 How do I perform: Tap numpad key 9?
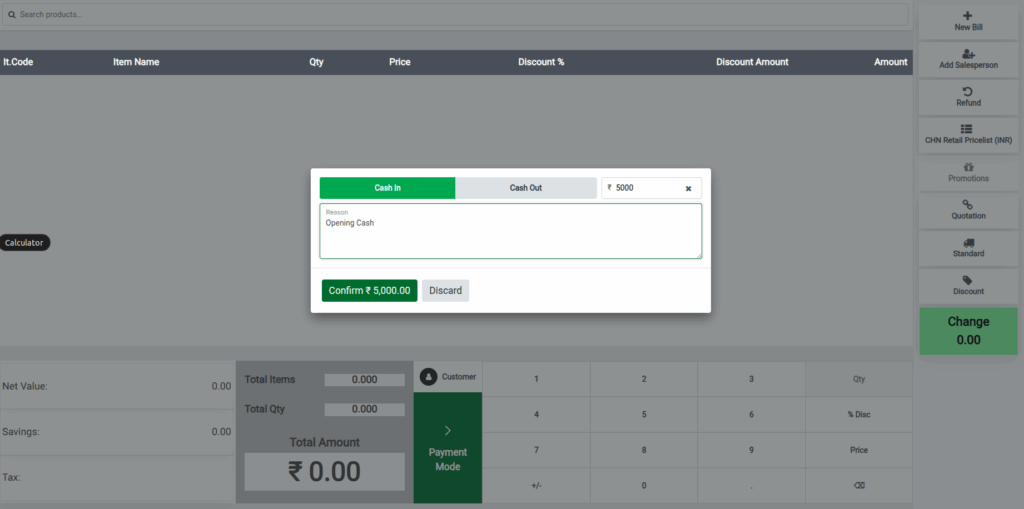click(x=751, y=450)
